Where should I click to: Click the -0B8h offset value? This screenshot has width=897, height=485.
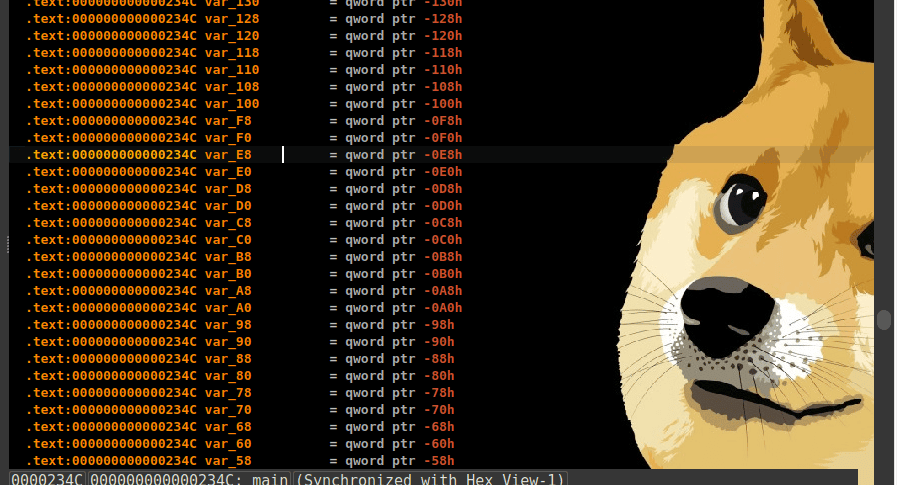[x=443, y=257]
